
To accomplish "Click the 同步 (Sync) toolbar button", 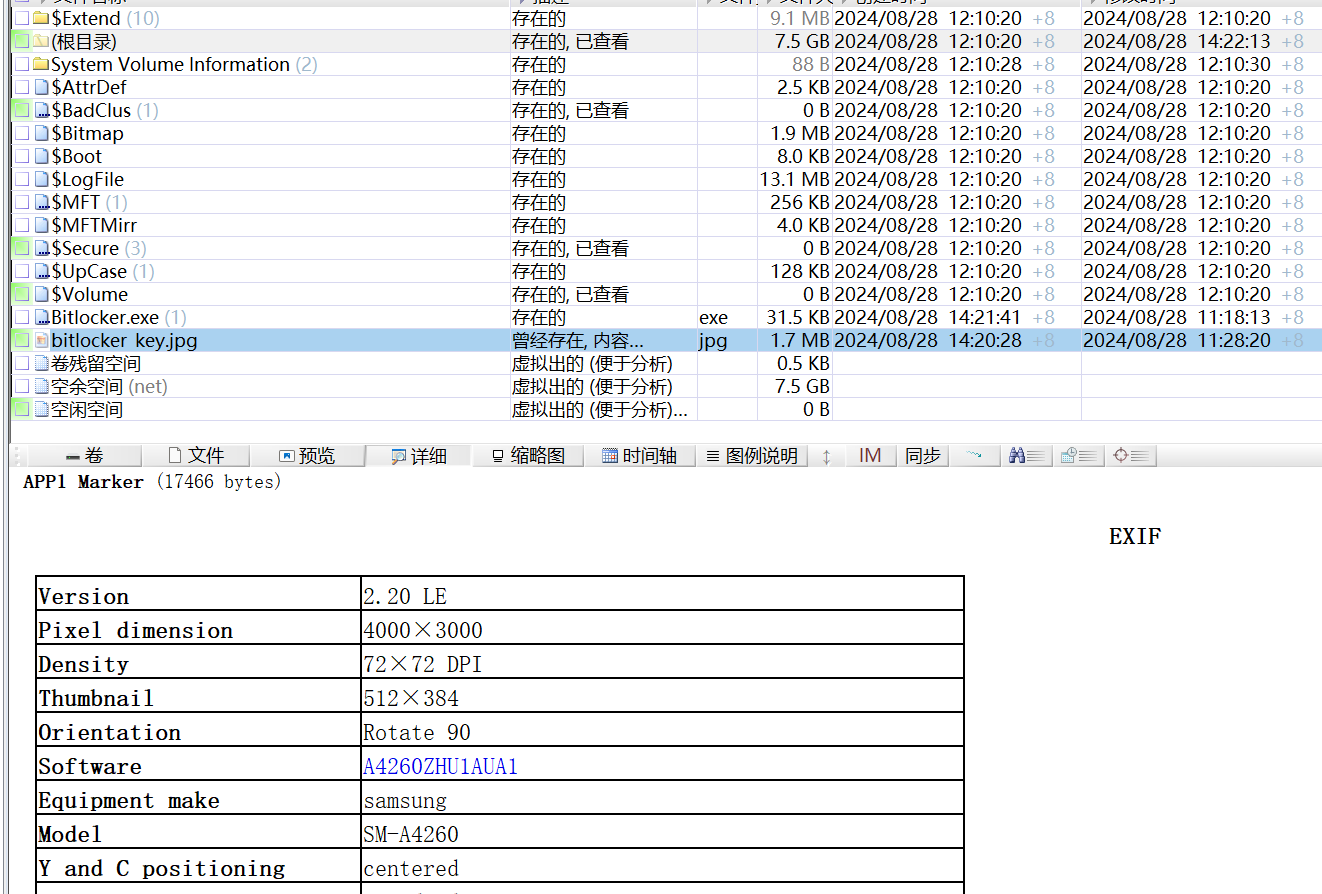I will coord(922,455).
